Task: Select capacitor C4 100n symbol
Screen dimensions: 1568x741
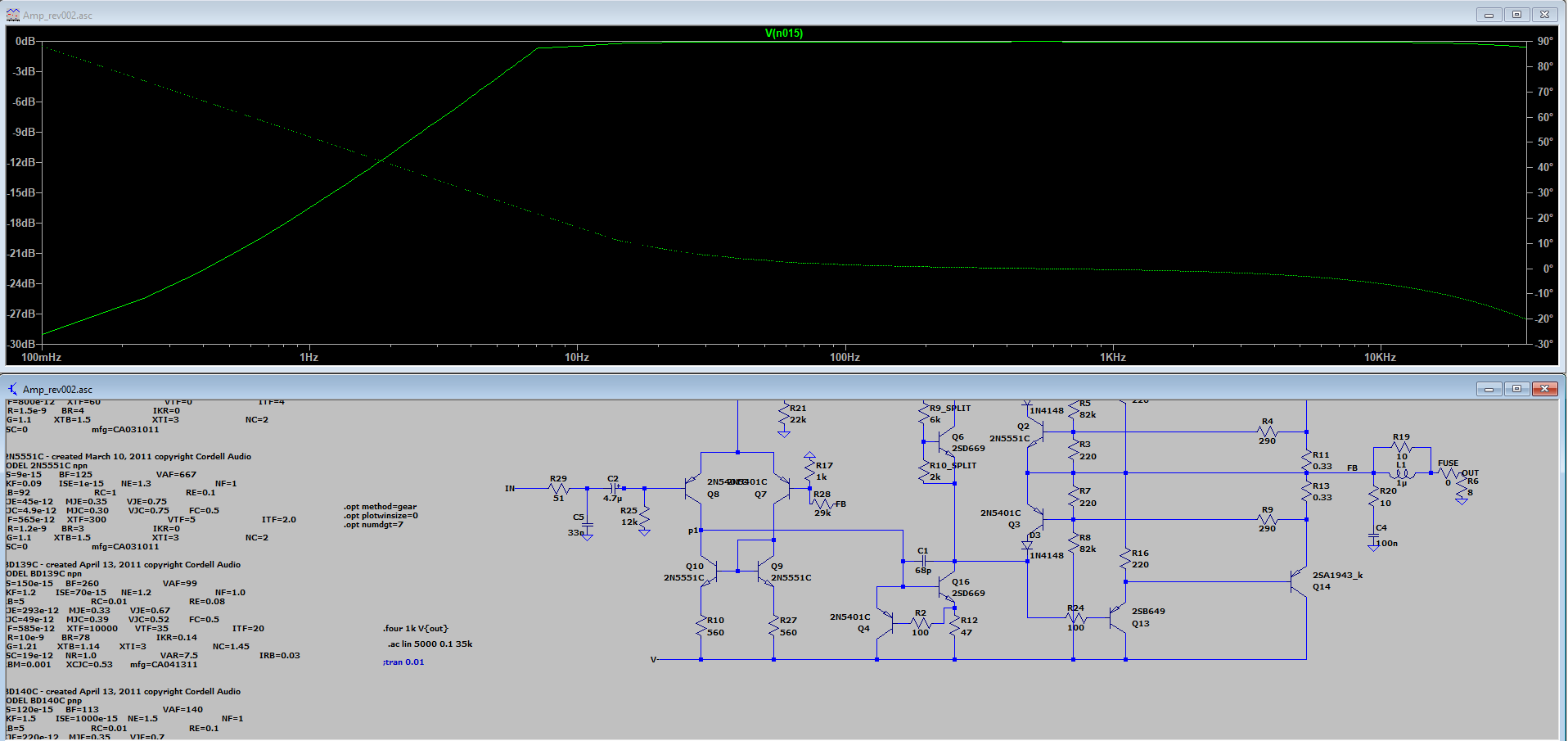Action: click(1374, 537)
